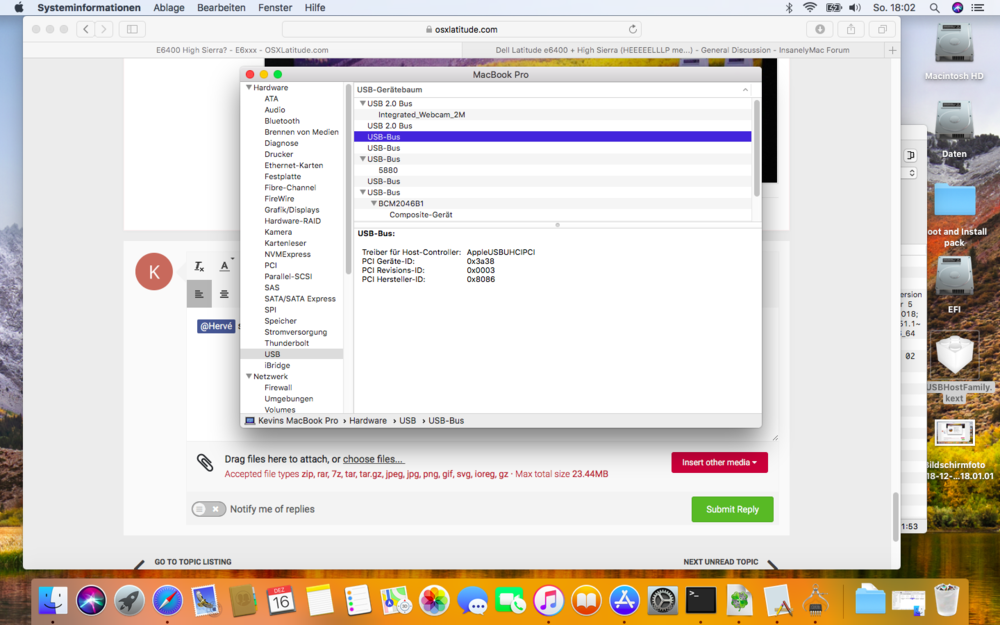Click Submit Reply button
The height and width of the screenshot is (625, 1000).
[x=732, y=509]
